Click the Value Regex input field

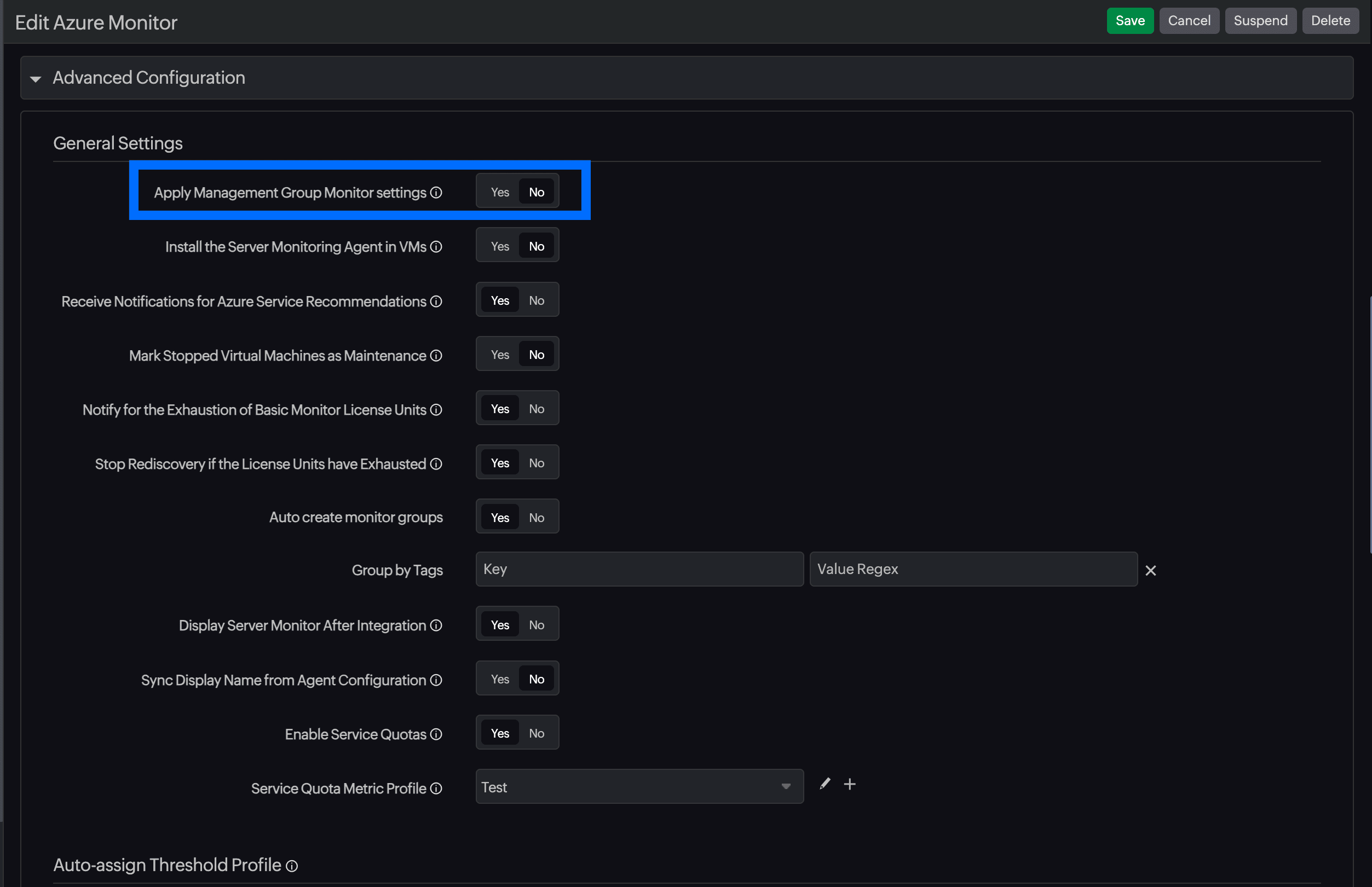point(973,569)
